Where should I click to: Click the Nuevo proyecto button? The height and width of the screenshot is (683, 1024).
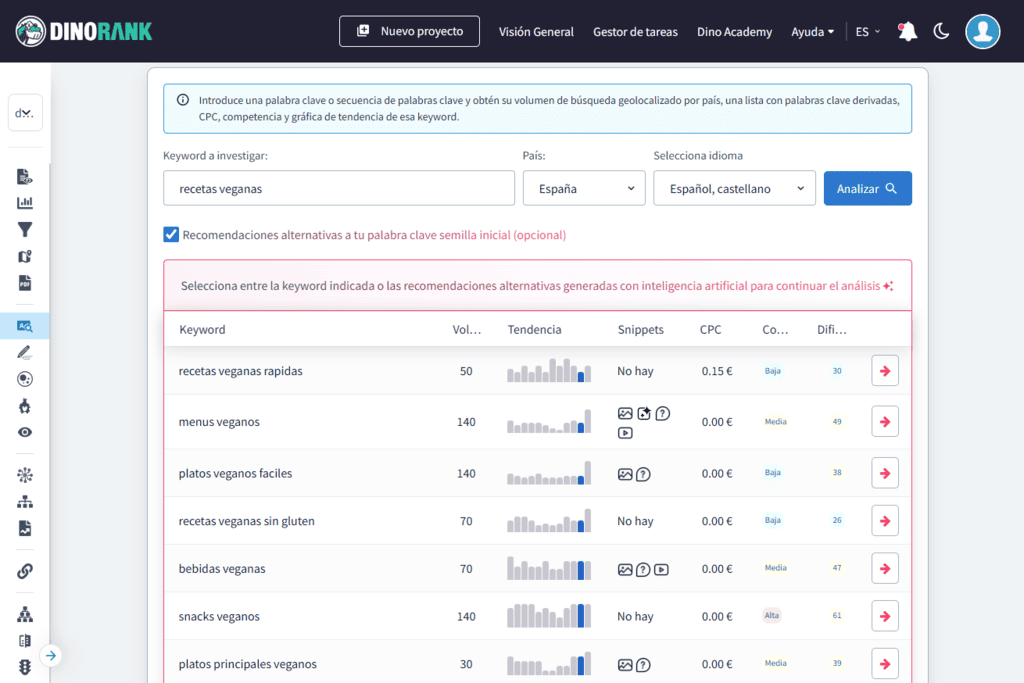[x=409, y=31]
